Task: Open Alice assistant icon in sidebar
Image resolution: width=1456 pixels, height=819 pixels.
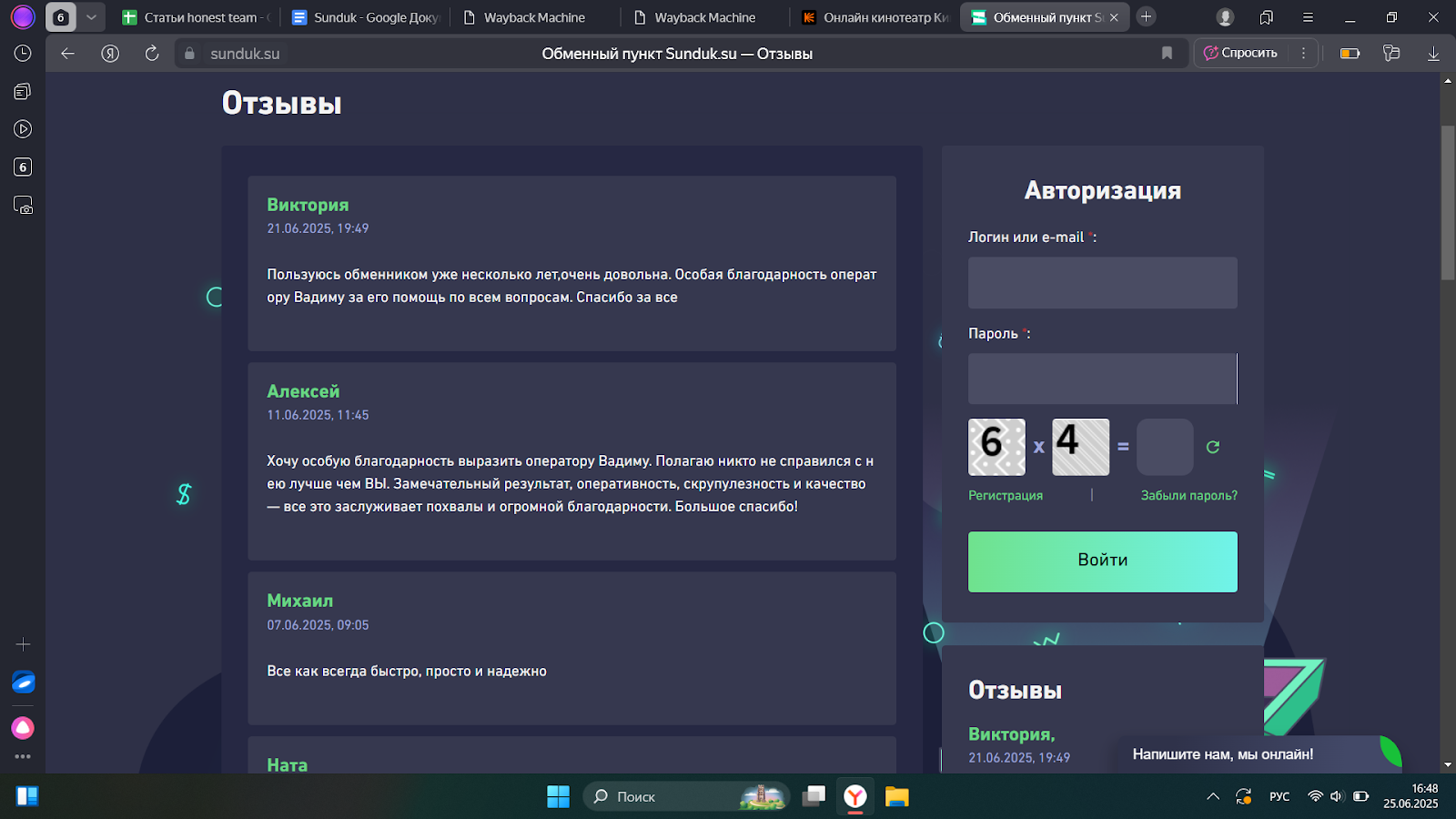Action: tap(23, 728)
